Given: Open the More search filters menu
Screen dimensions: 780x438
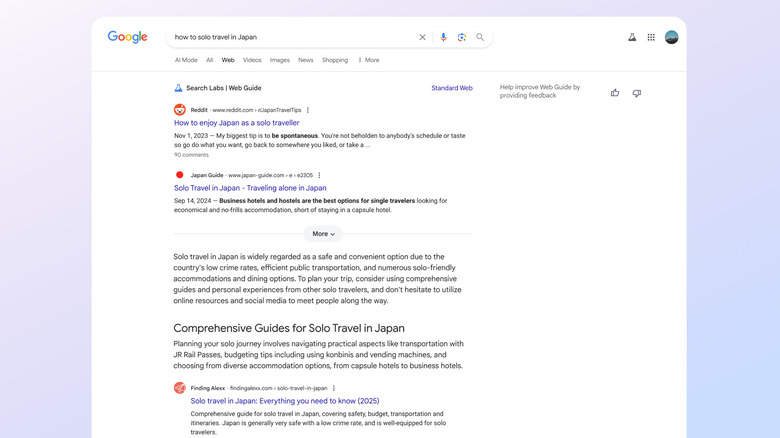Looking at the screenshot, I should (x=369, y=60).
